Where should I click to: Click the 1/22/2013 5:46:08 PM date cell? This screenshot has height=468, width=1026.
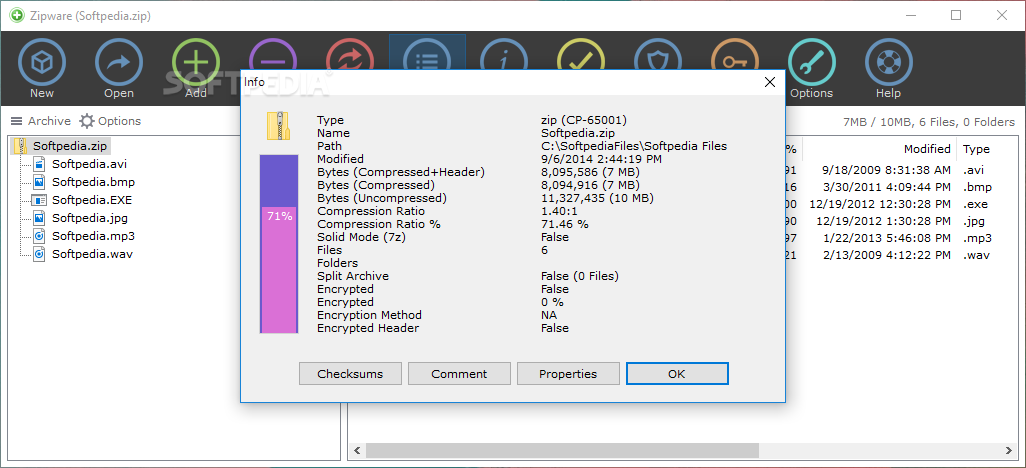[x=886, y=238]
